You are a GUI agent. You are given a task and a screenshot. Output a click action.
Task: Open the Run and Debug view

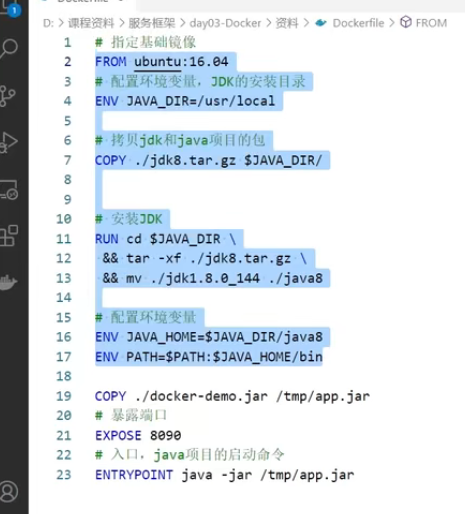coord(8,143)
